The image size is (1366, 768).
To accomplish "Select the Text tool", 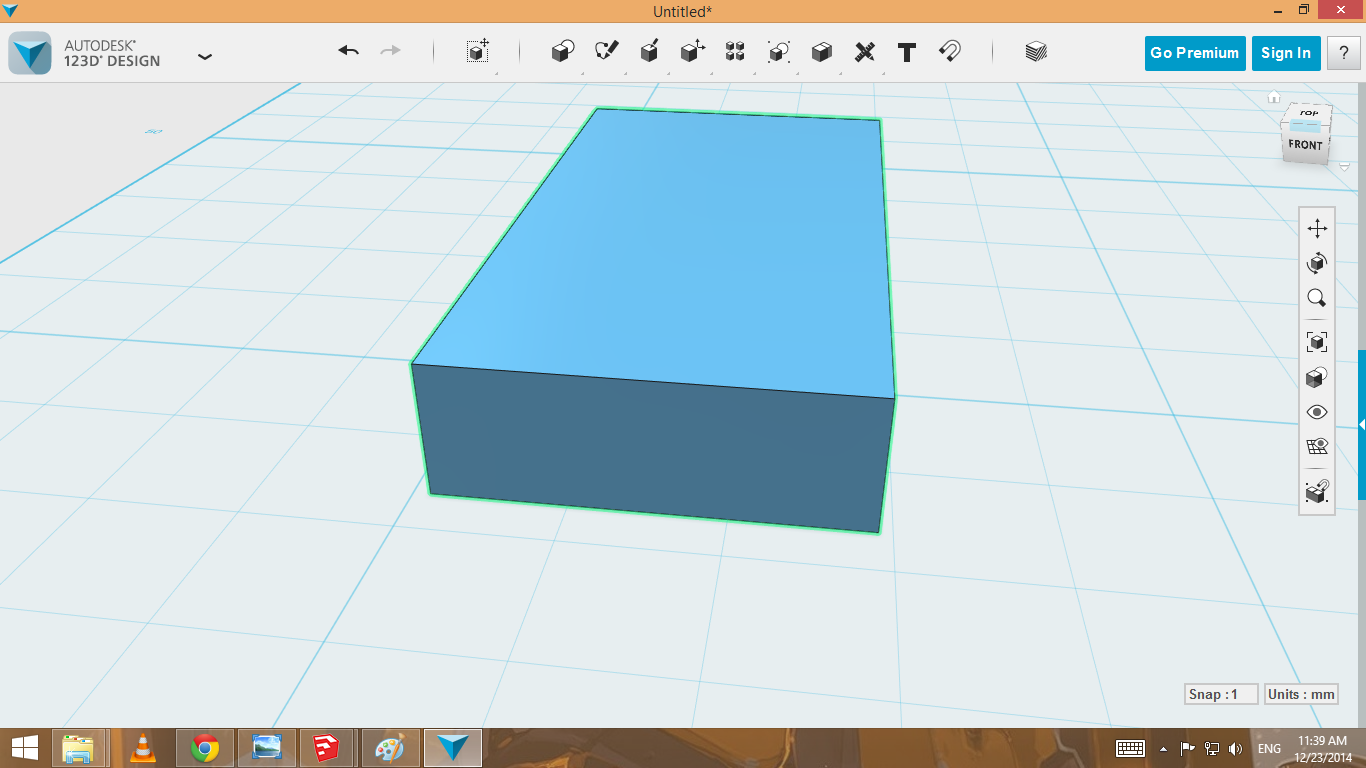I will click(907, 52).
